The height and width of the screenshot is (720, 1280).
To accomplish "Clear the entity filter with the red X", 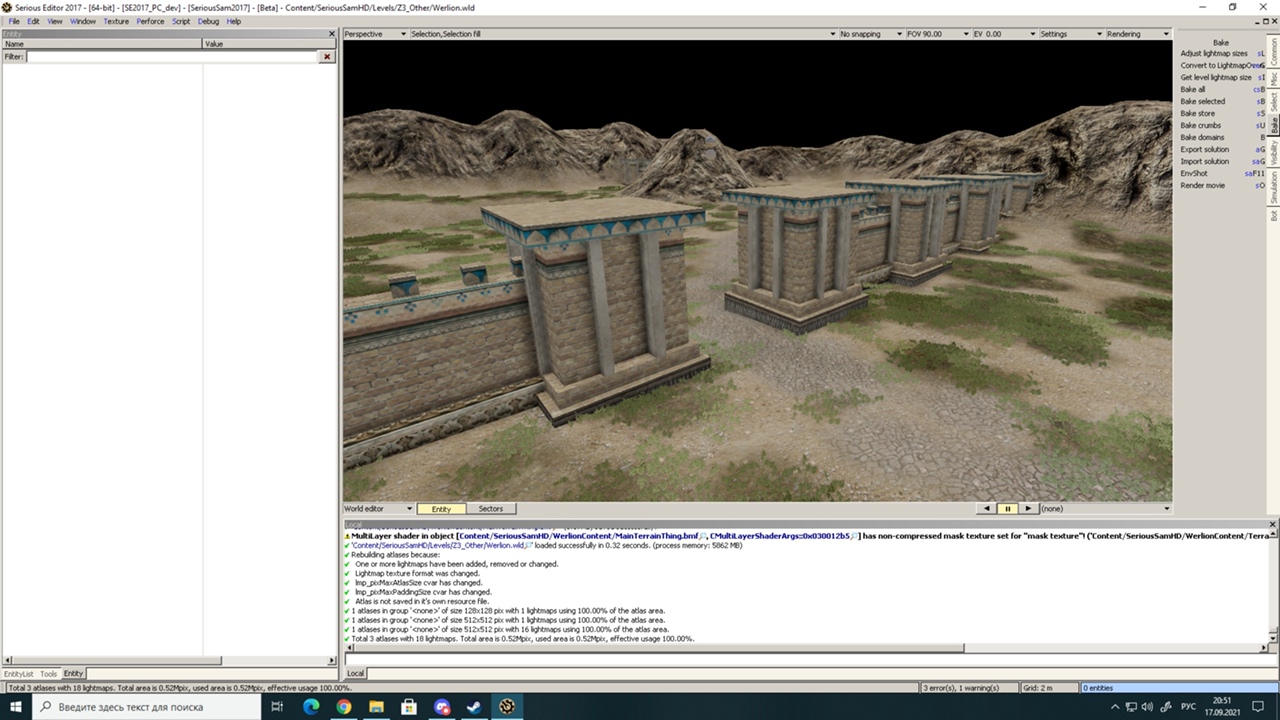I will tap(326, 57).
